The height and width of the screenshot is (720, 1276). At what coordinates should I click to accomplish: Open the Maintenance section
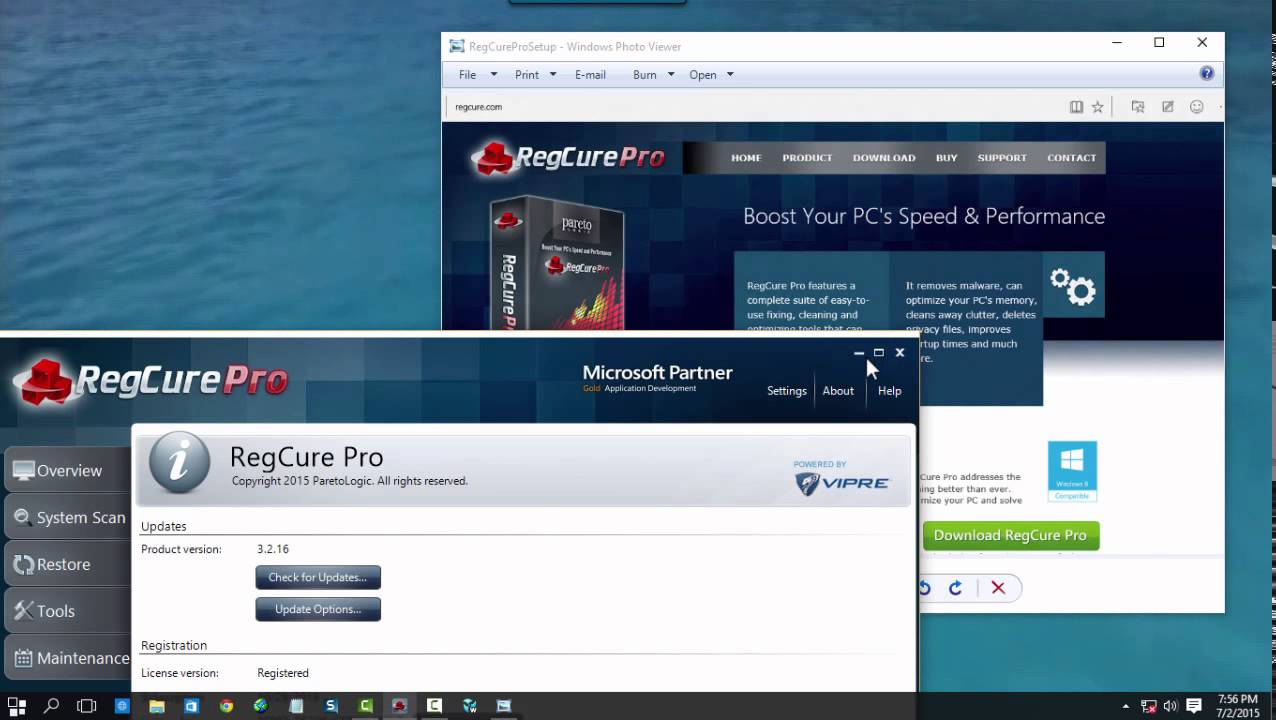(x=66, y=658)
